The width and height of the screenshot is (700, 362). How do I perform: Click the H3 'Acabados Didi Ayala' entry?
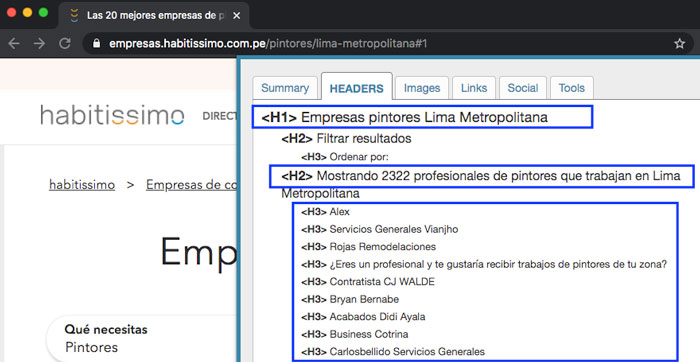pyautogui.click(x=363, y=316)
